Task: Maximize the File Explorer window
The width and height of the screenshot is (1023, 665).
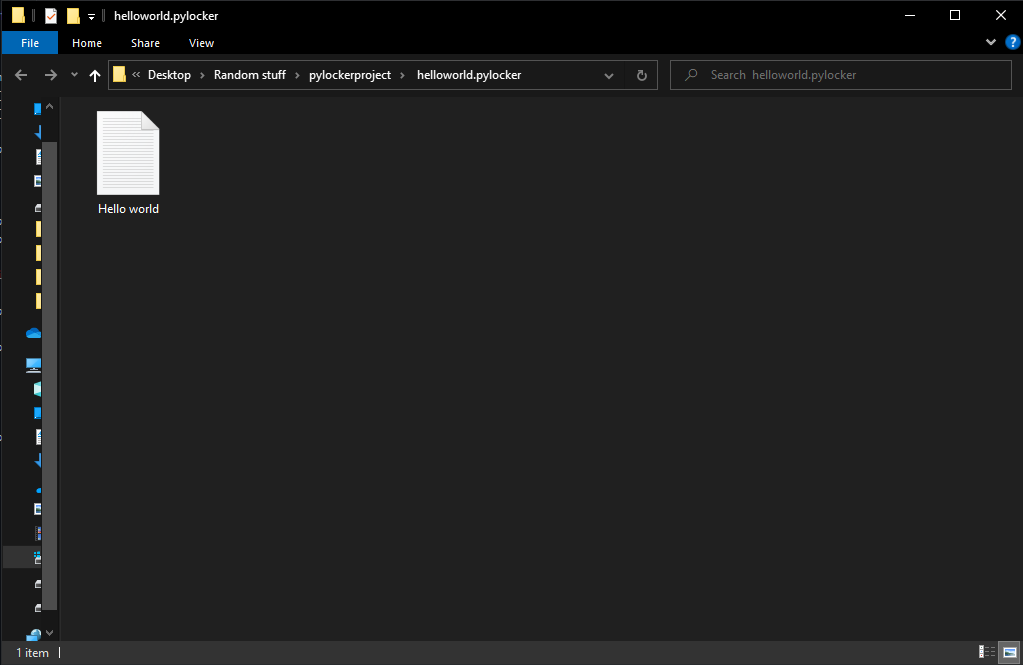Action: pos(955,16)
